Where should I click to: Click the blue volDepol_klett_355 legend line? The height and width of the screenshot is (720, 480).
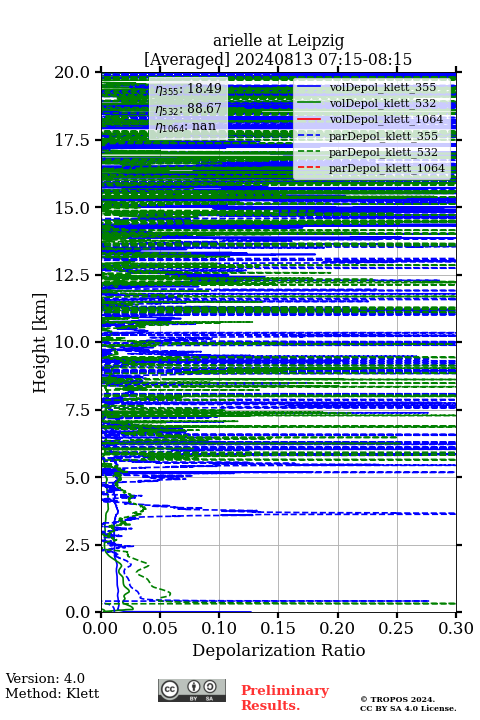tap(309, 87)
